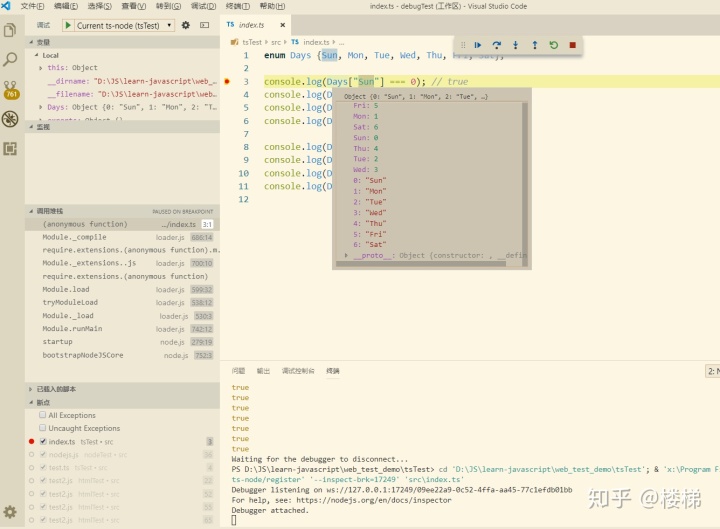Open the Explorer view in activity bar

point(10,30)
